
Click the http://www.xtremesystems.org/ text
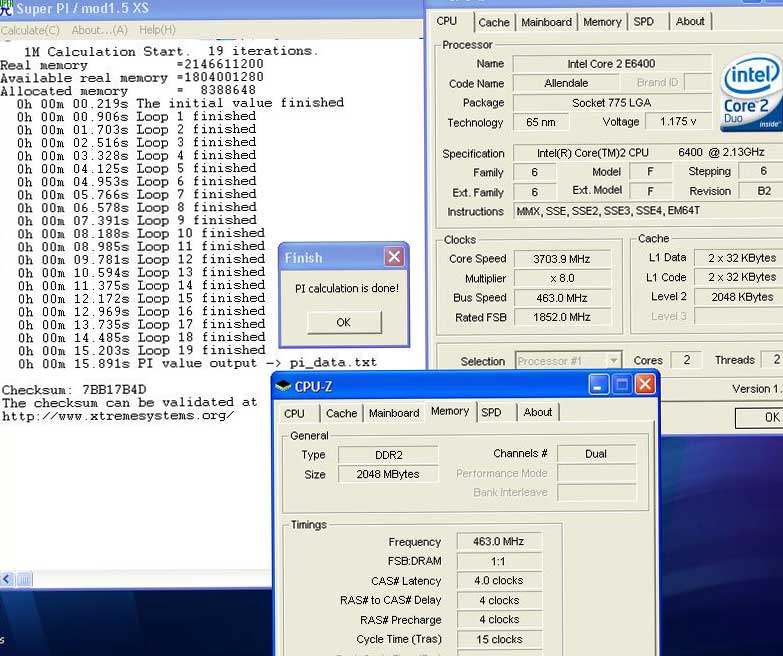pyautogui.click(x=117, y=415)
